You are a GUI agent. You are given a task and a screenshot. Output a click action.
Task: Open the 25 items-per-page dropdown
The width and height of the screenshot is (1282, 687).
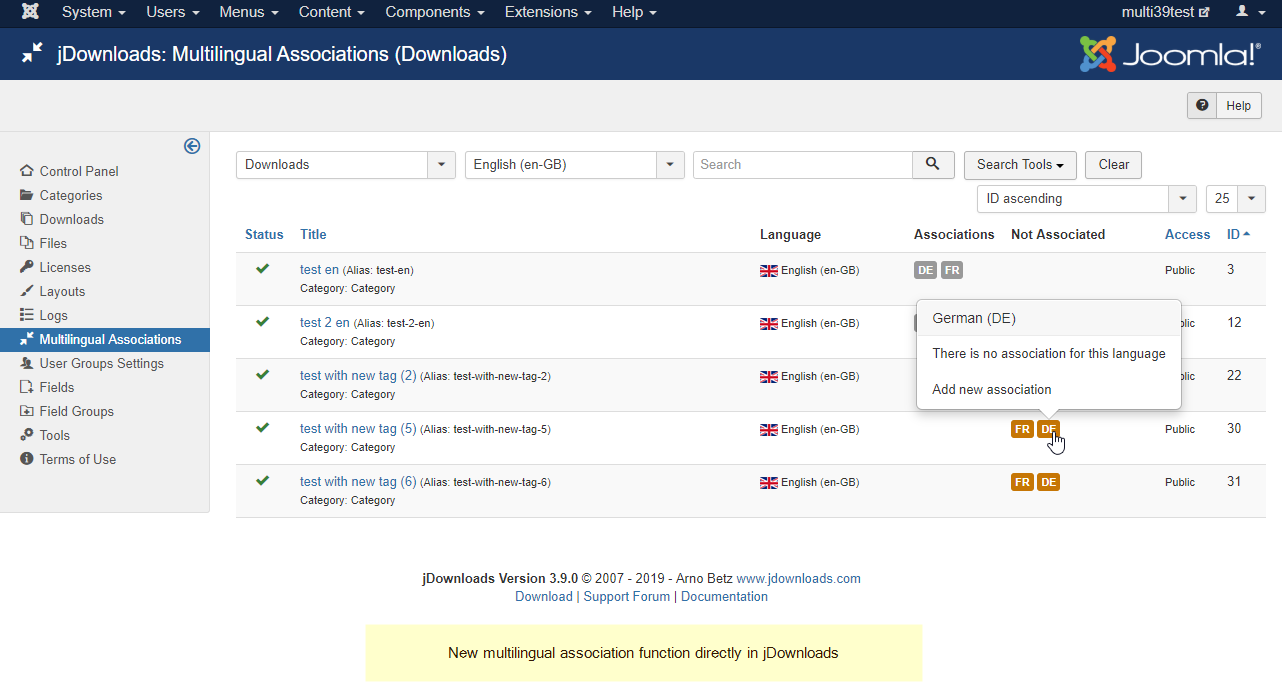[x=1236, y=199]
